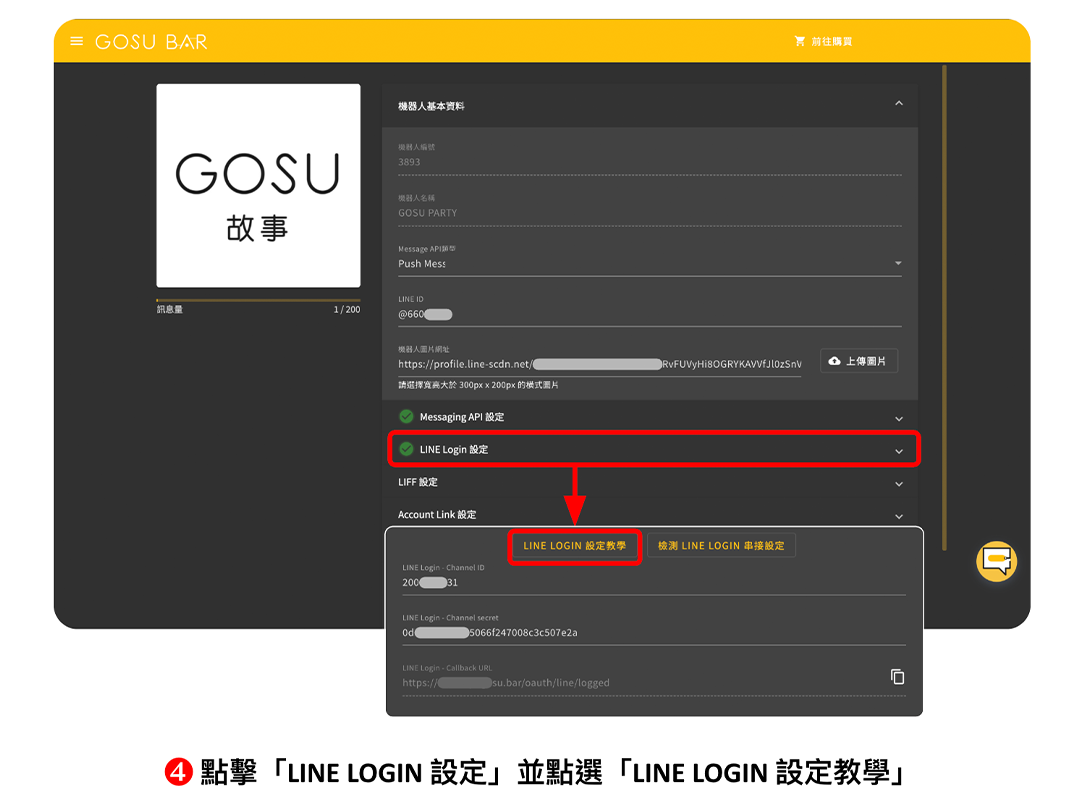Expand the LIFF 設定 section
1080x811 pixels.
pyautogui.click(x=650, y=482)
